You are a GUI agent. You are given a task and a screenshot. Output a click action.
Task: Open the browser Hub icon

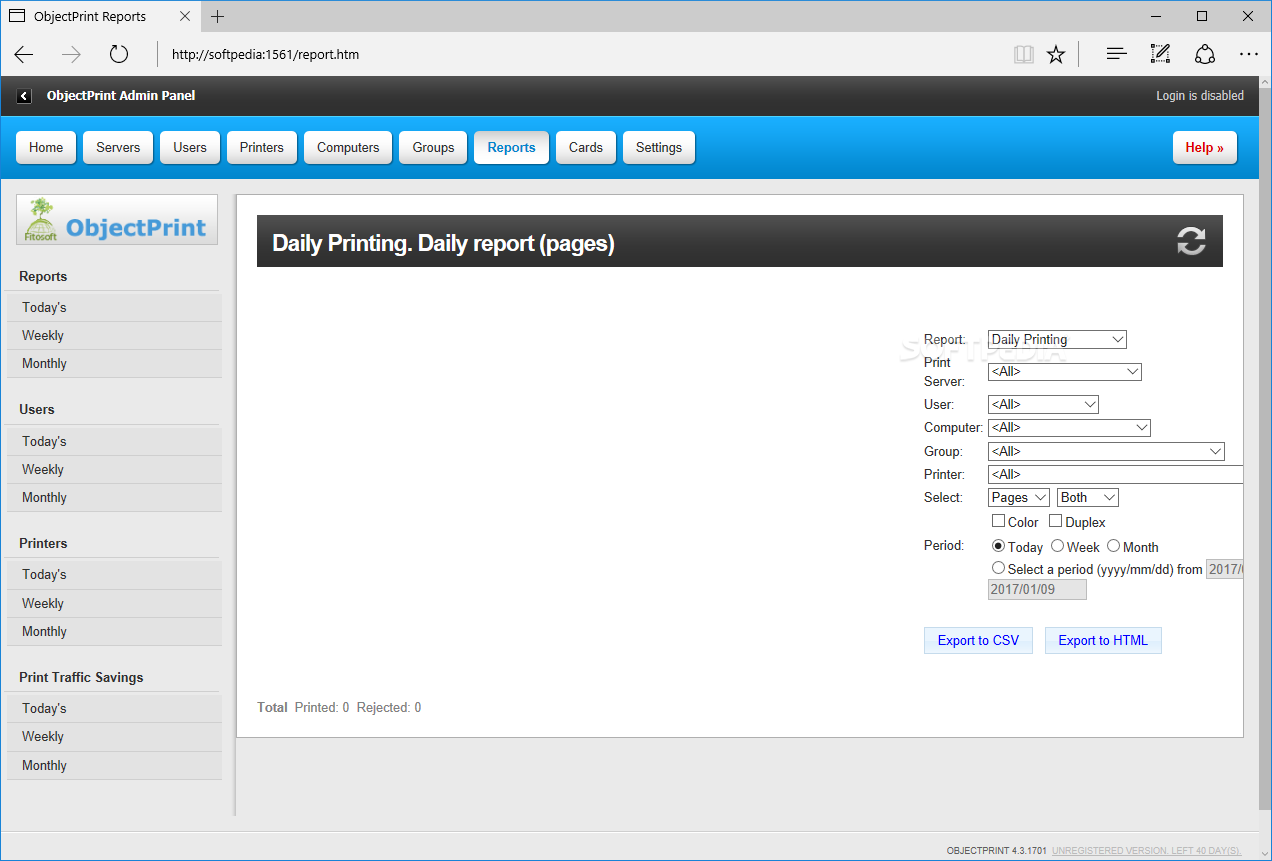click(1117, 54)
